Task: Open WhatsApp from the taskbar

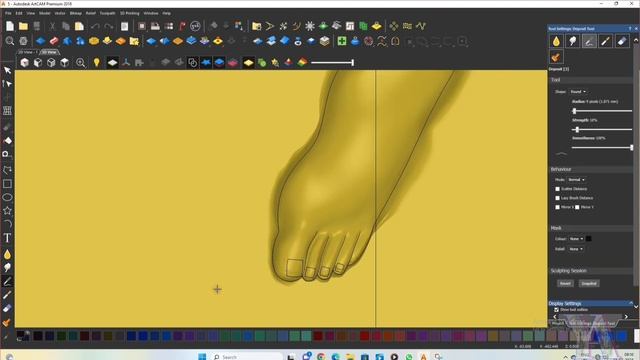Action: pyautogui.click(x=409, y=357)
